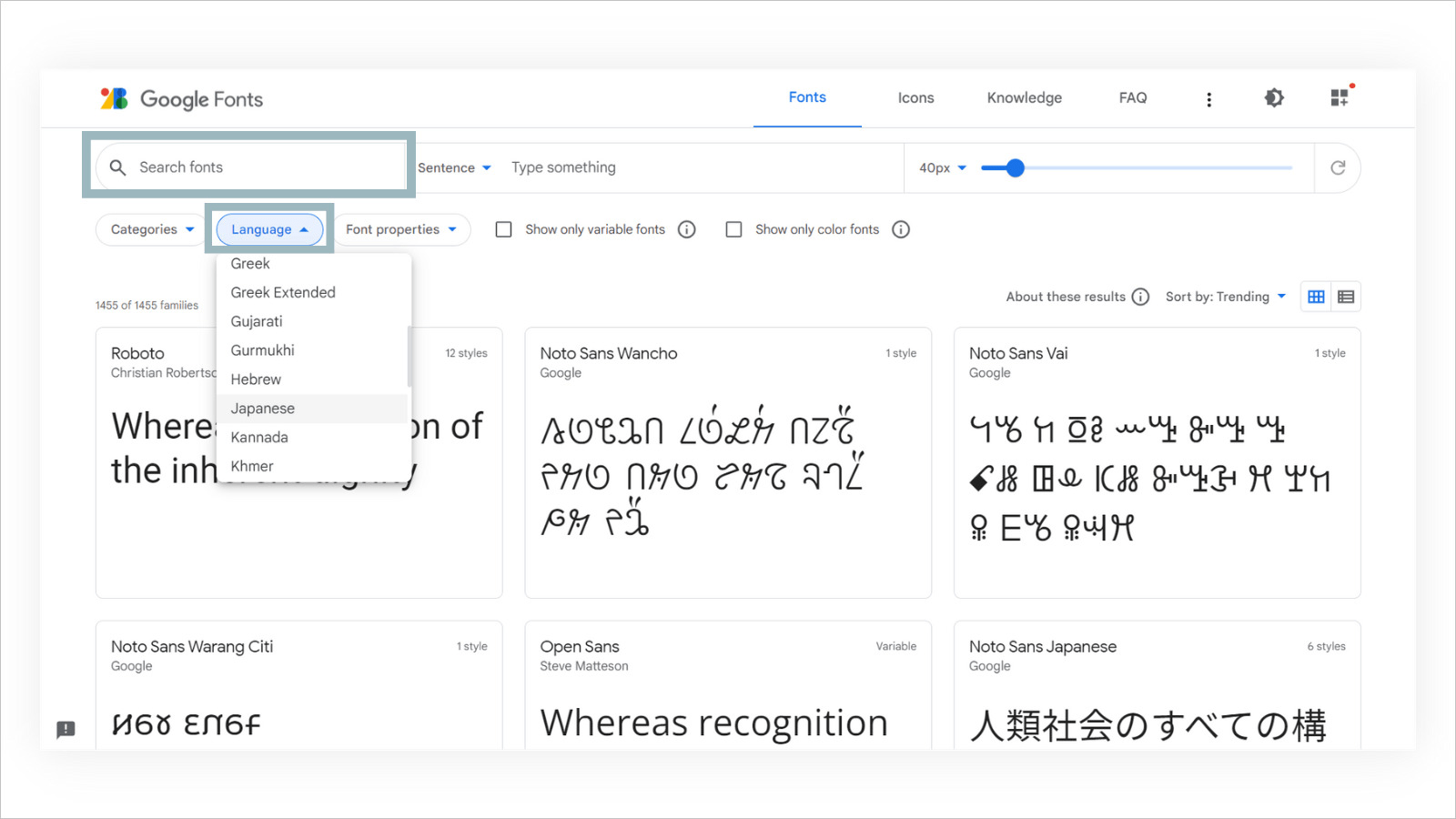This screenshot has height=819, width=1456.
Task: Open the more options vertical dots menu
Action: (x=1208, y=99)
